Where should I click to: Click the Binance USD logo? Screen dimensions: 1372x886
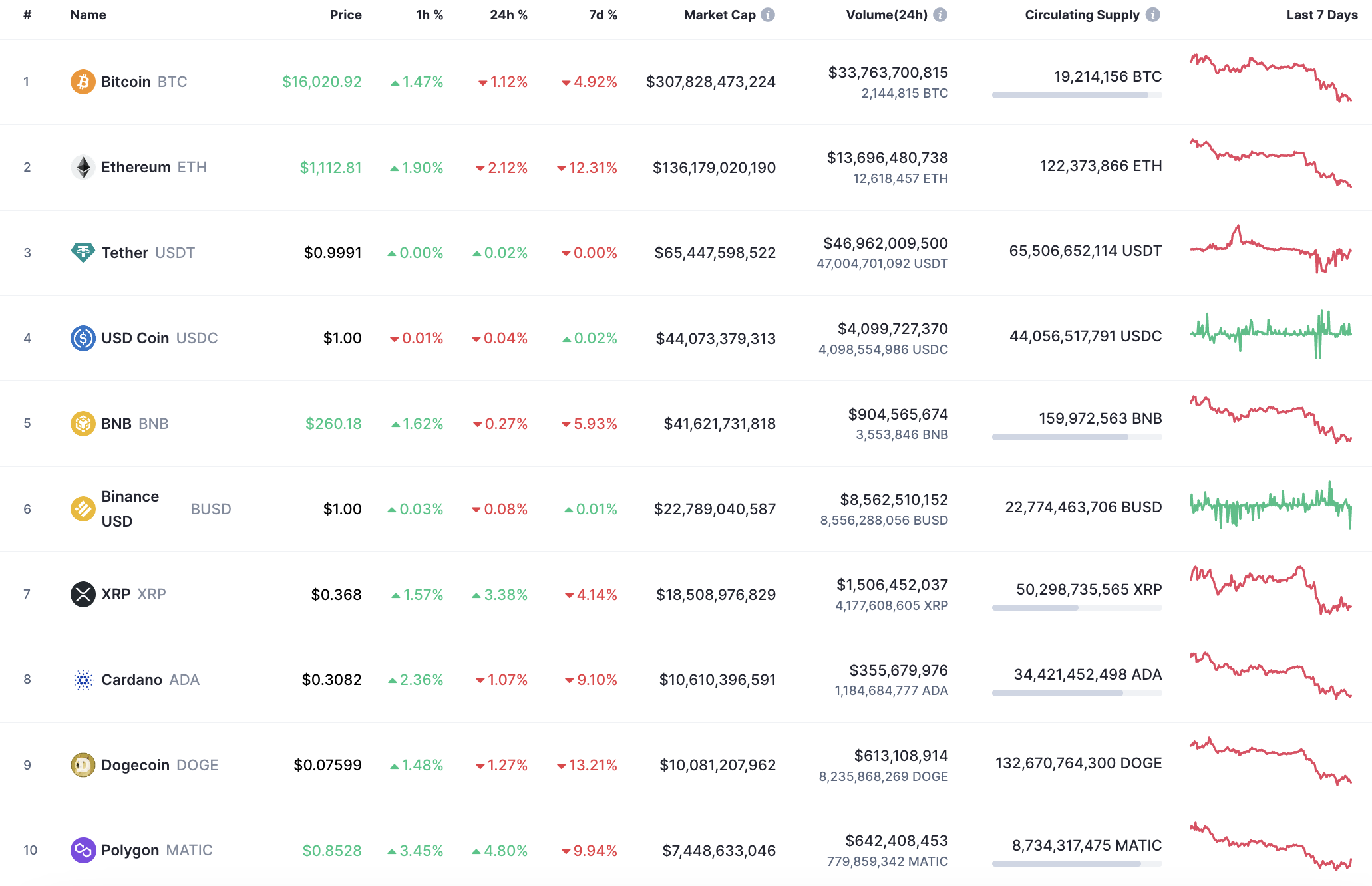pyautogui.click(x=83, y=508)
